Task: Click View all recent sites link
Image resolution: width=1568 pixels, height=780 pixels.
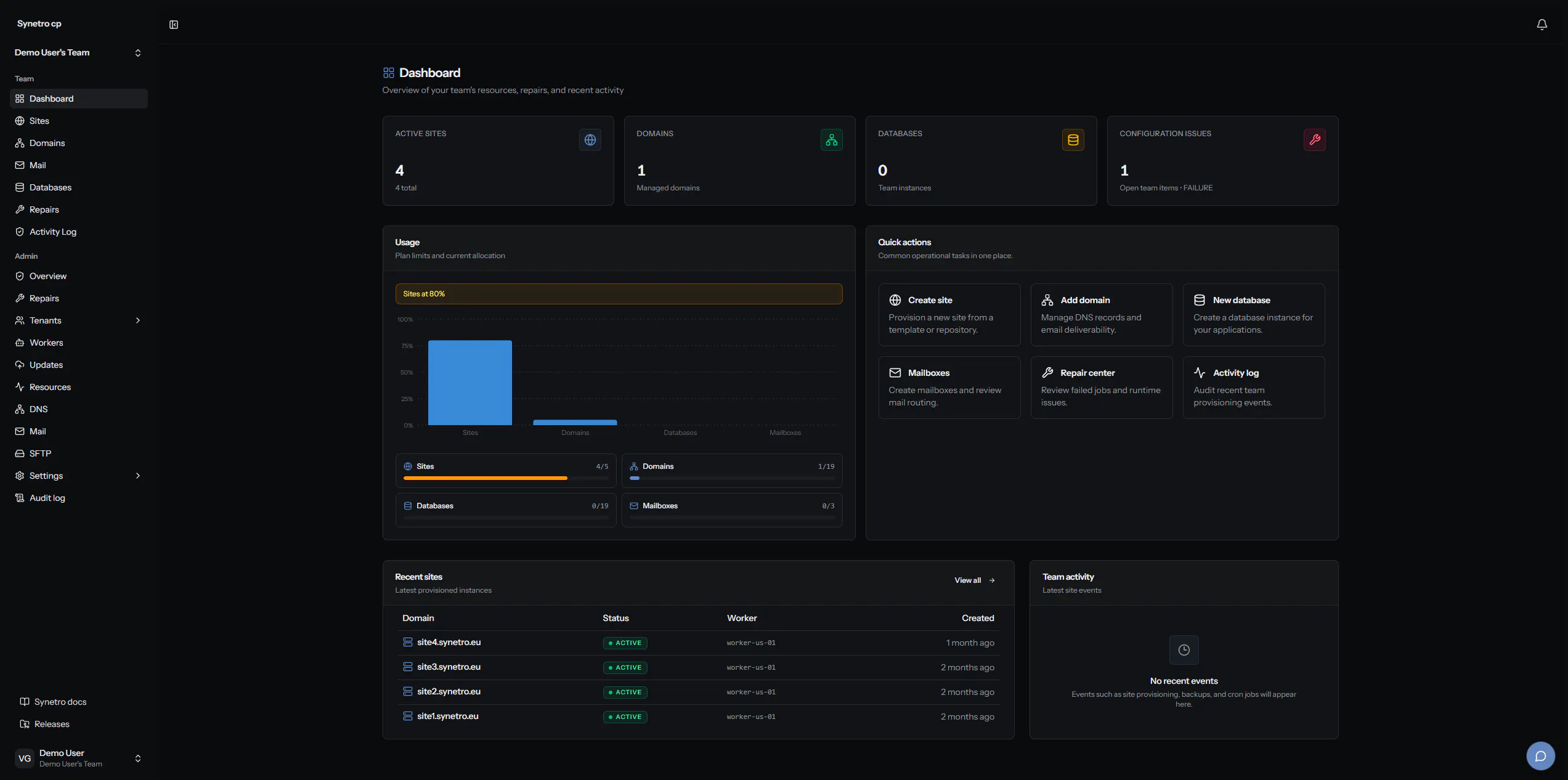Action: pos(975,580)
